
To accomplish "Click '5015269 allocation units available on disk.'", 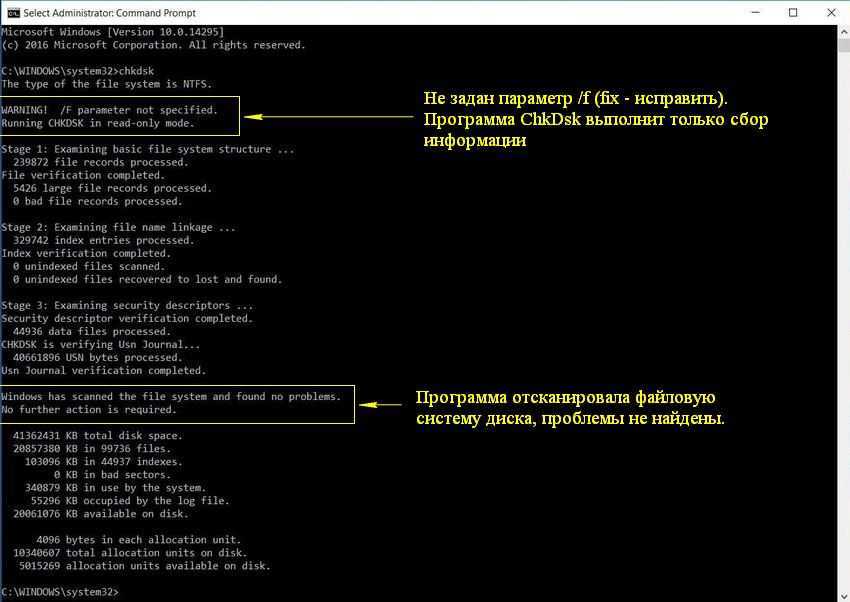I will tap(145, 565).
